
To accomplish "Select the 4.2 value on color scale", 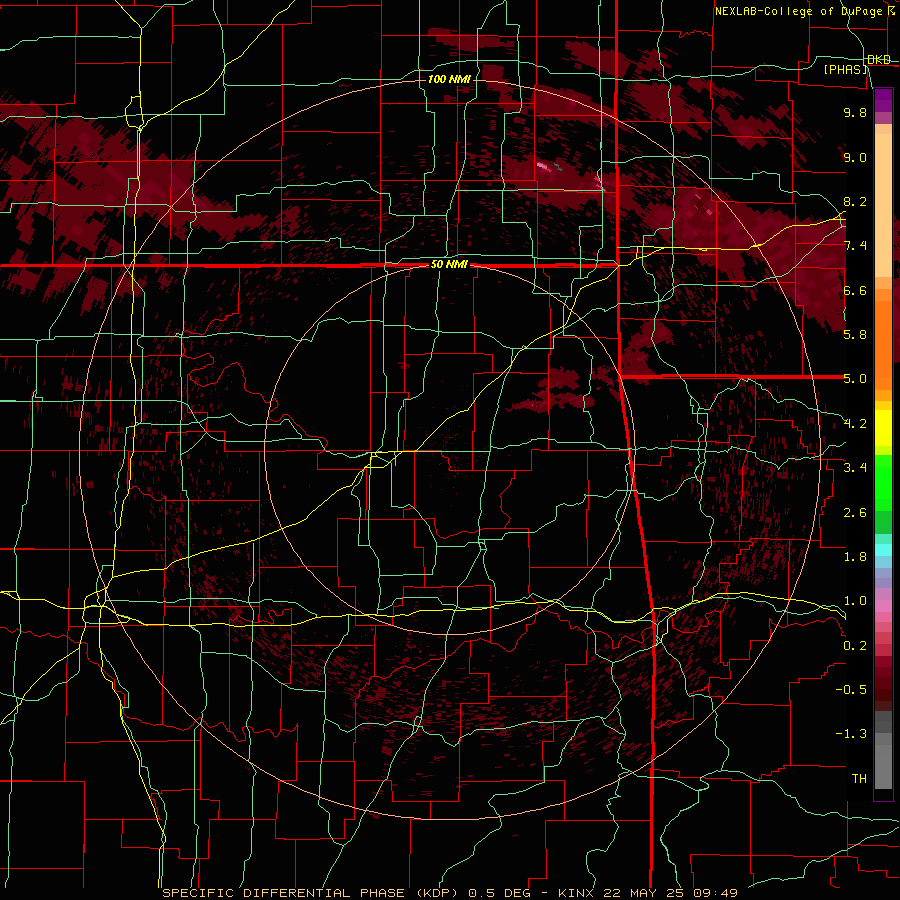I will click(x=855, y=424).
